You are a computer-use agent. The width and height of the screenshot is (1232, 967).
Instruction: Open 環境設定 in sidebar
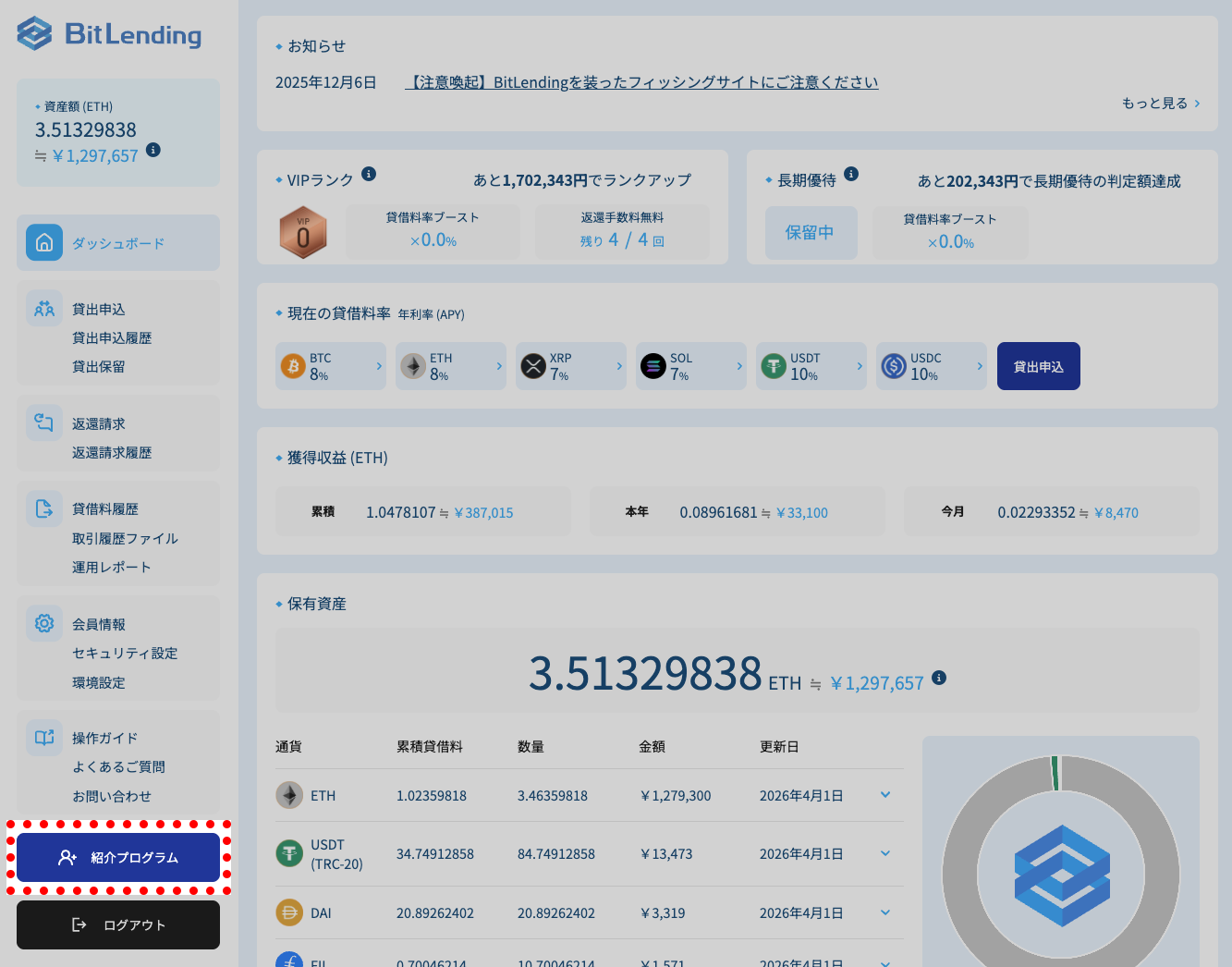click(99, 682)
